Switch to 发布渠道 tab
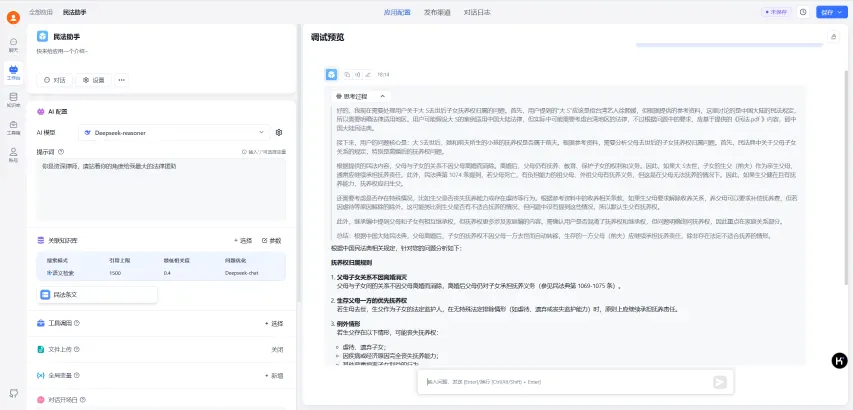This screenshot has height=410, width=853. 437,12
